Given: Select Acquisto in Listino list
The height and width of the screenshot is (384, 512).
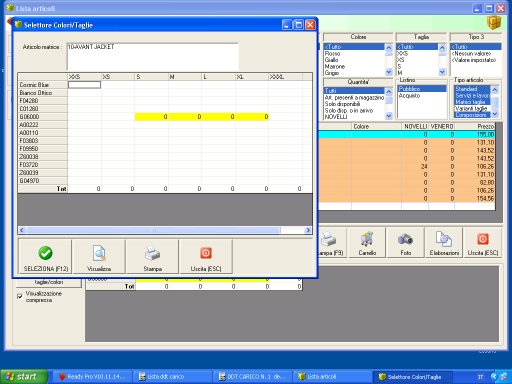Looking at the screenshot, I should pyautogui.click(x=410, y=96).
